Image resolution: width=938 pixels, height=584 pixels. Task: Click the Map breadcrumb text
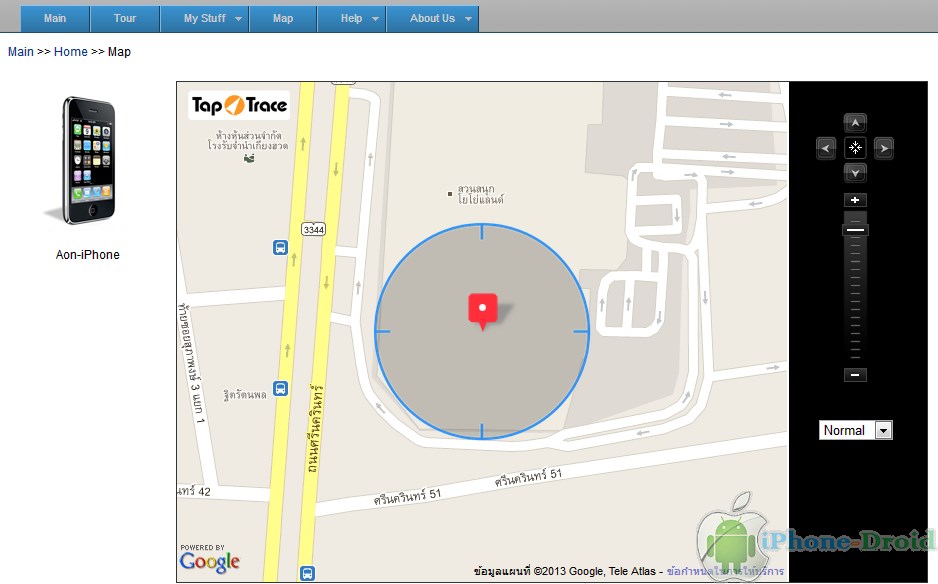pyautogui.click(x=119, y=52)
